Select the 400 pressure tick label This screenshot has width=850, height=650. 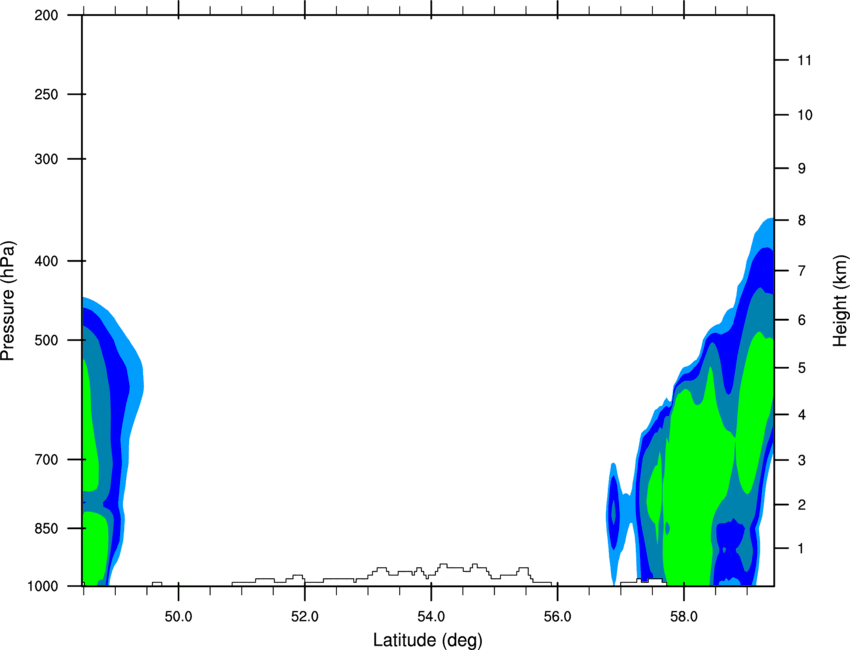[46, 261]
